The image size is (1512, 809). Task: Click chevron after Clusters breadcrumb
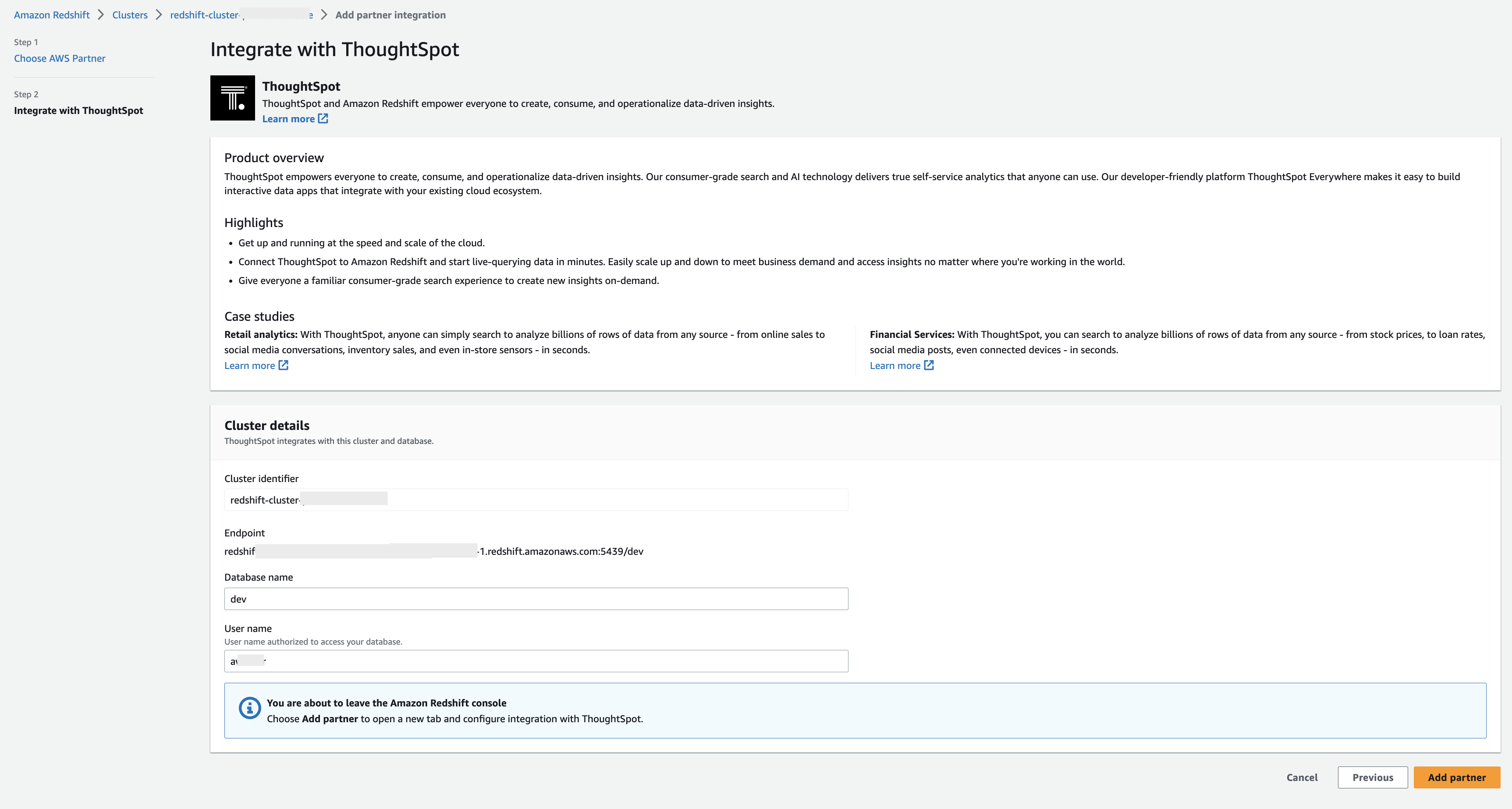[x=159, y=14]
